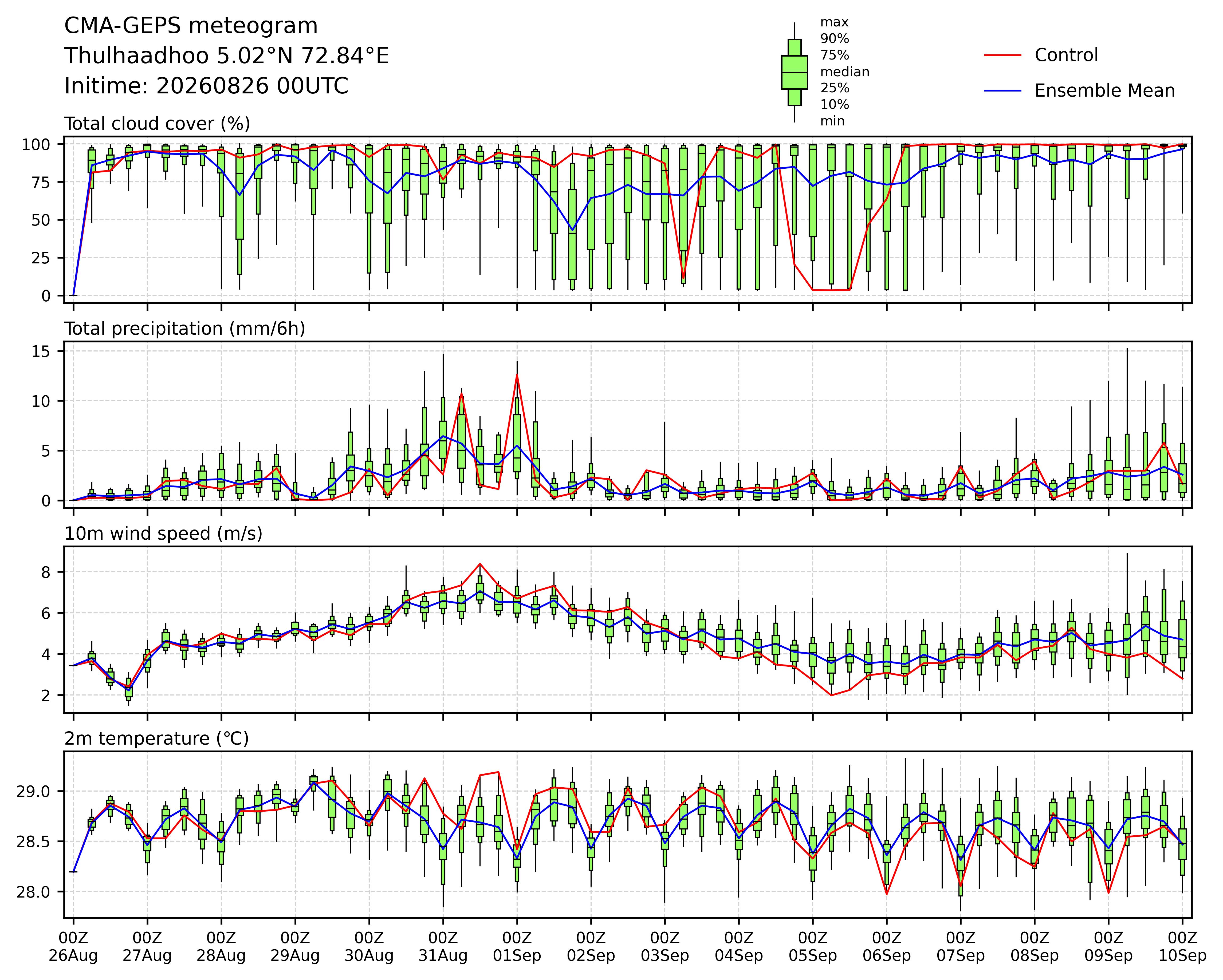Click the '90%' percentile legend label
The image size is (1223, 980).
click(835, 39)
